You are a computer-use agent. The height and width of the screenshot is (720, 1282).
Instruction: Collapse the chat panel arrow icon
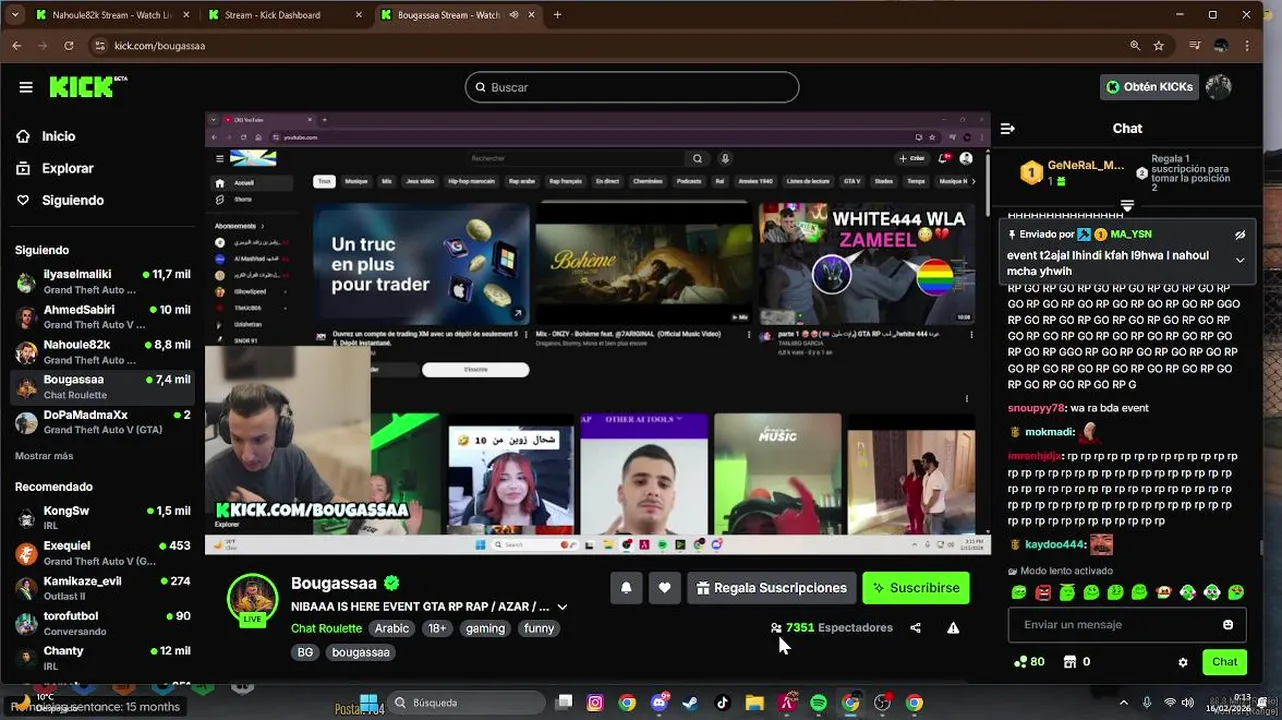point(1008,128)
